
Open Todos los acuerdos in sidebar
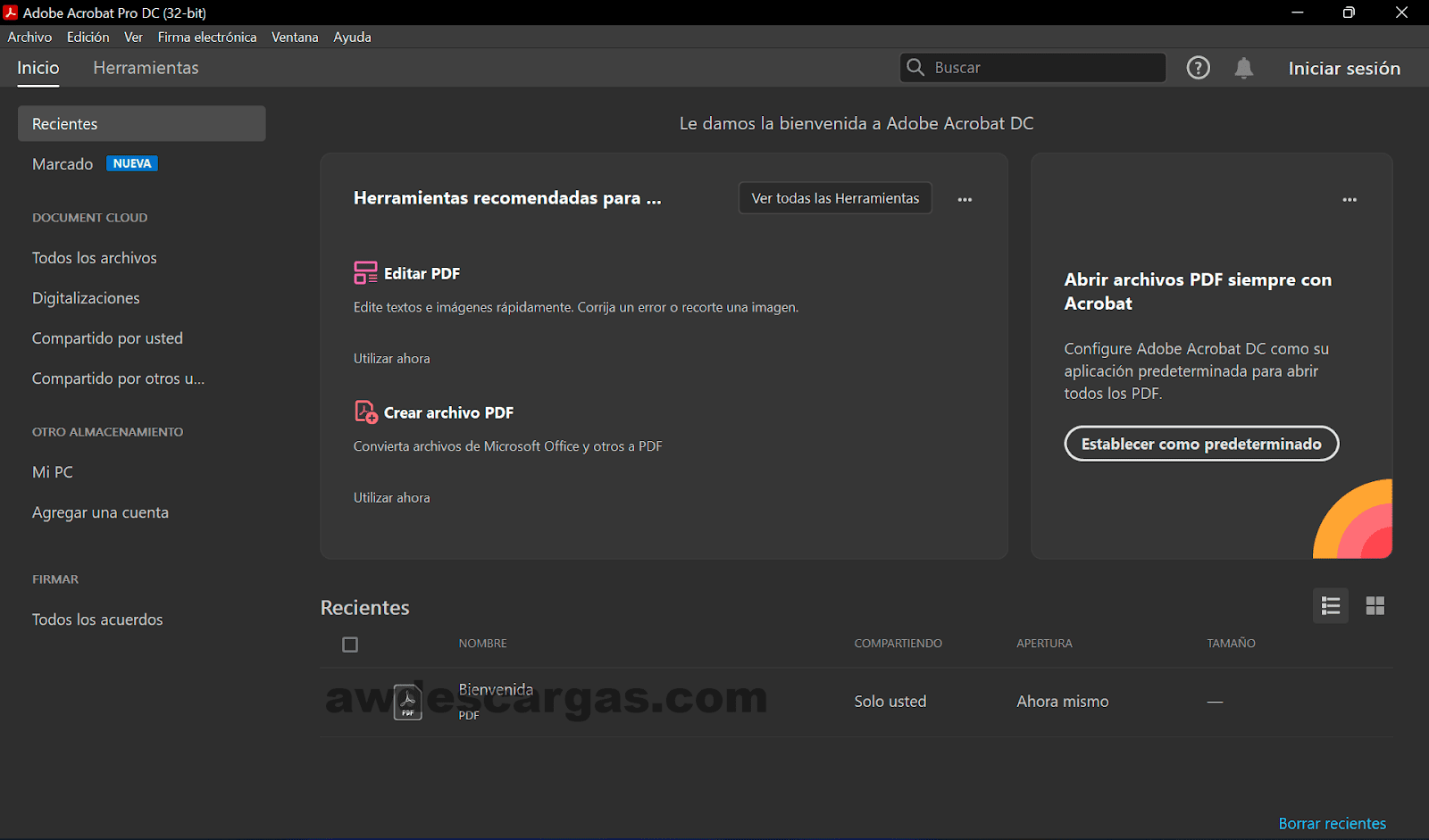(x=97, y=620)
